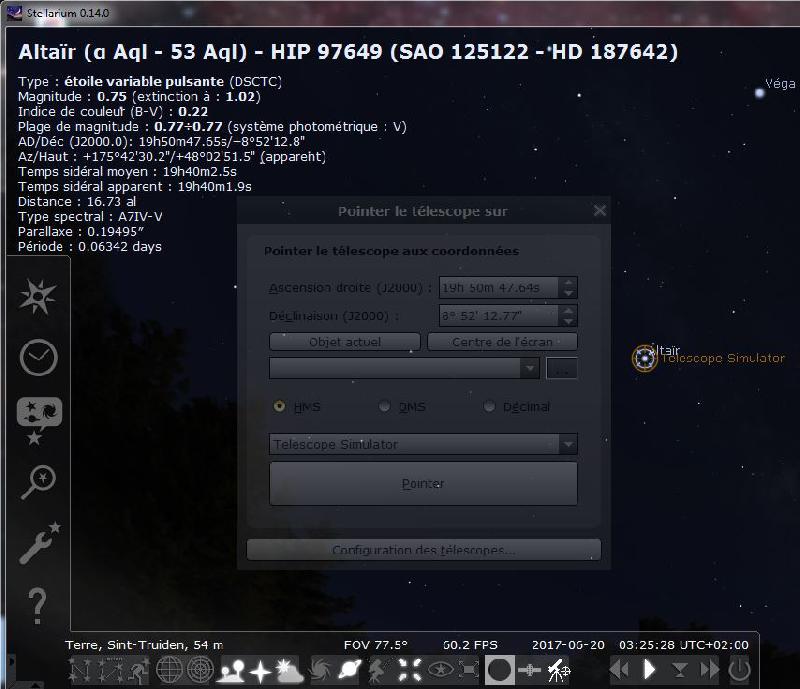Open the Search window magnifier icon
Viewport: 800px width, 689px height.
pos(38,481)
